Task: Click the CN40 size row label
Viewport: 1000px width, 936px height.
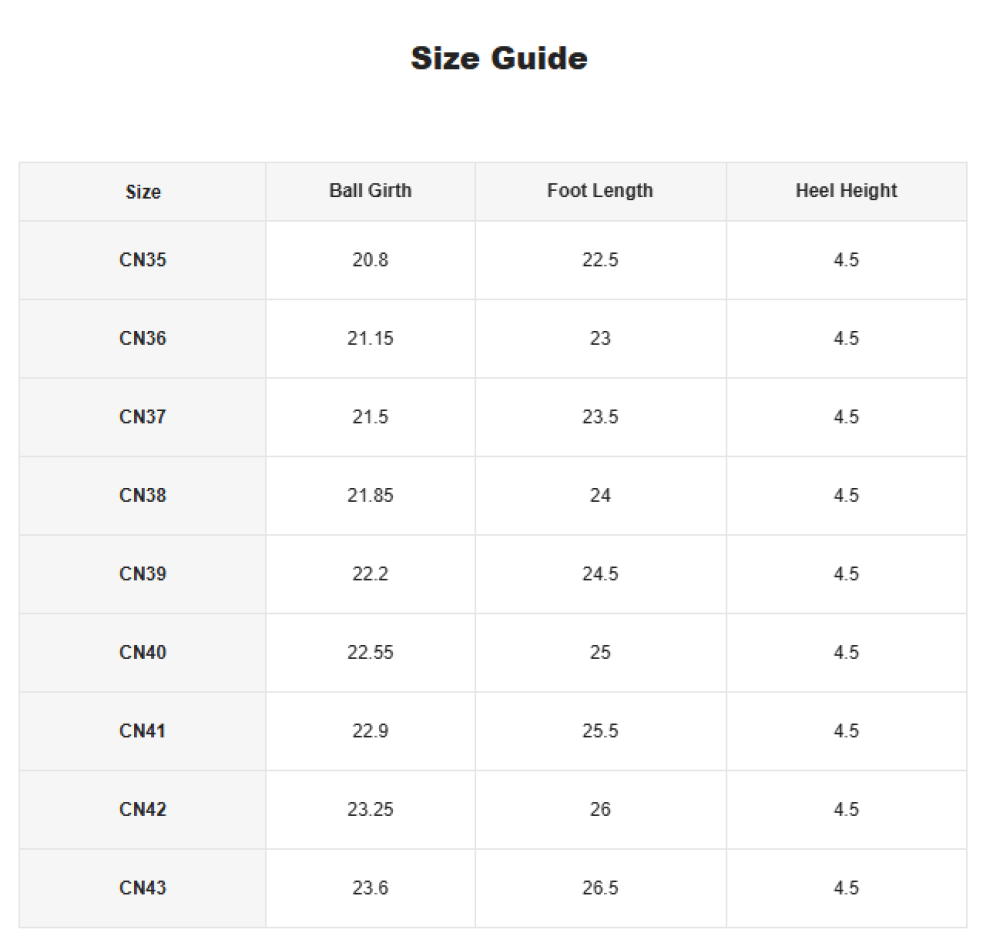Action: tap(143, 652)
